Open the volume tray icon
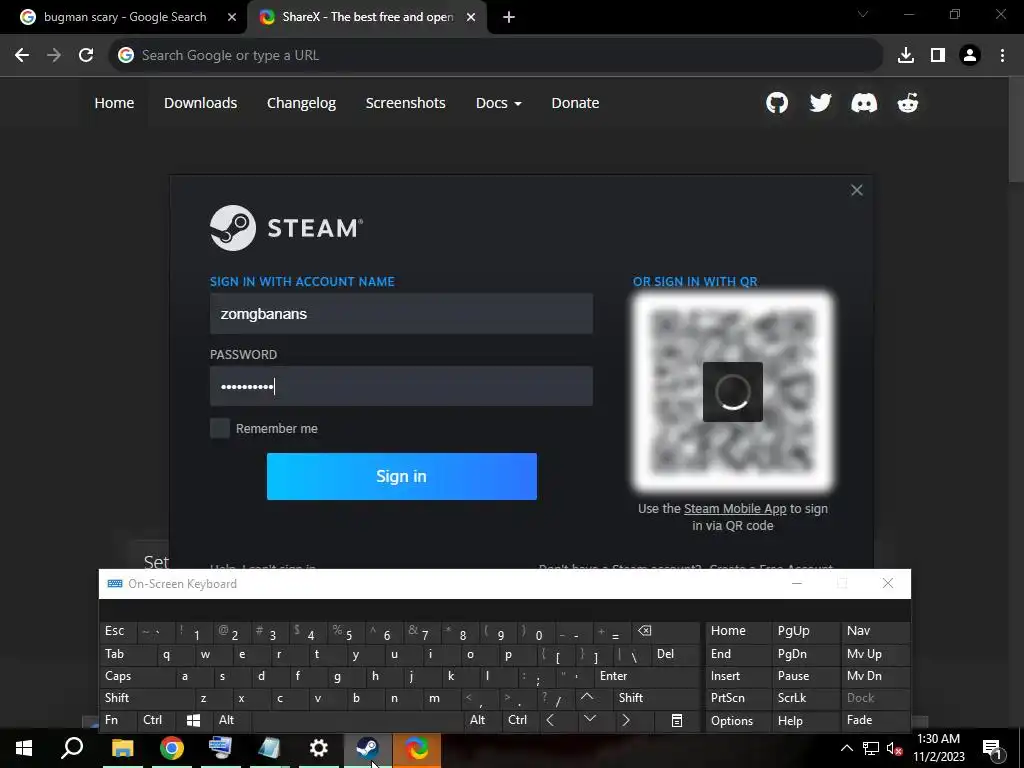This screenshot has height=768, width=1024. [x=894, y=748]
